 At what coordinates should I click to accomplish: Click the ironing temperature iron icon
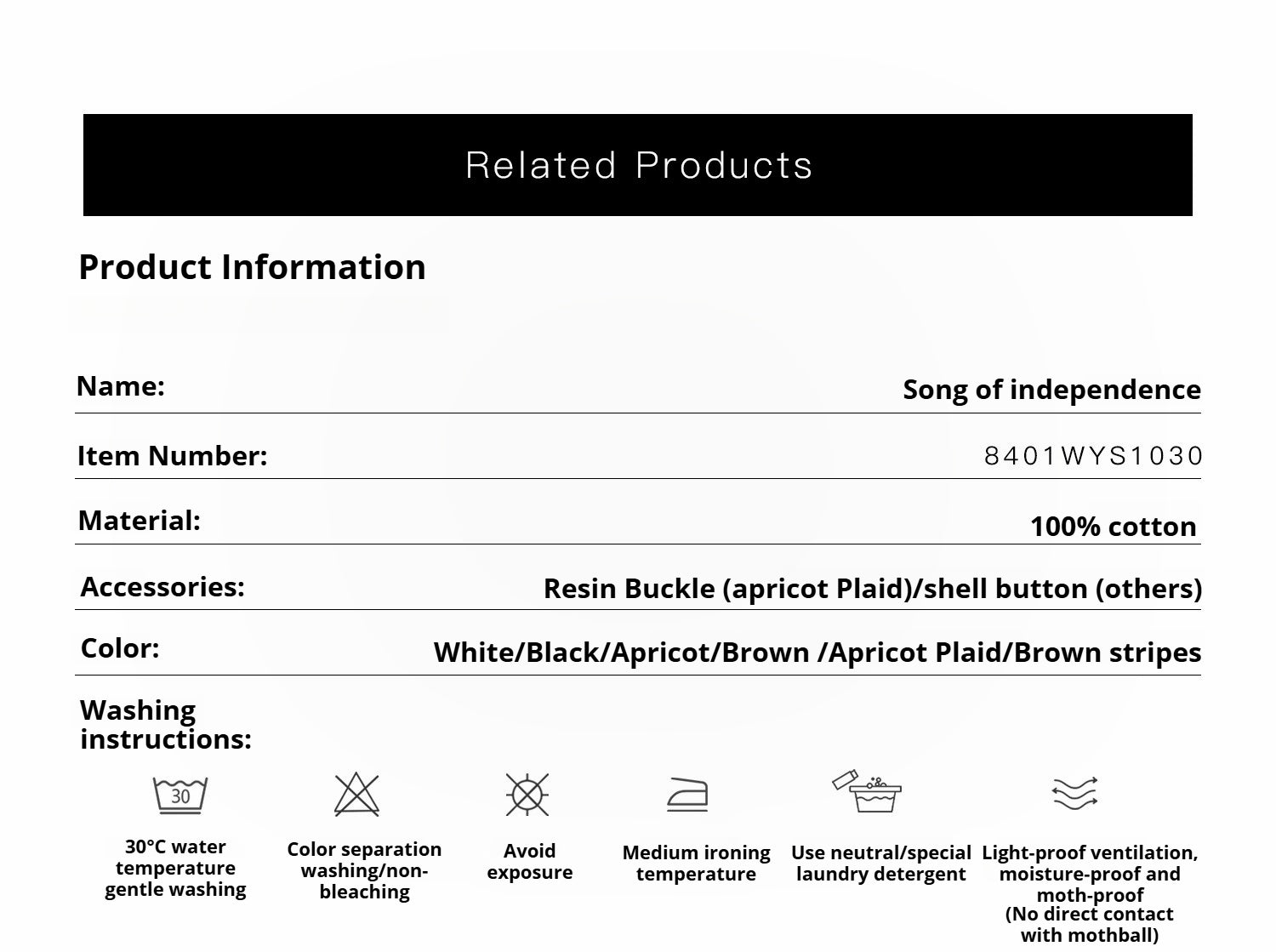(687, 795)
